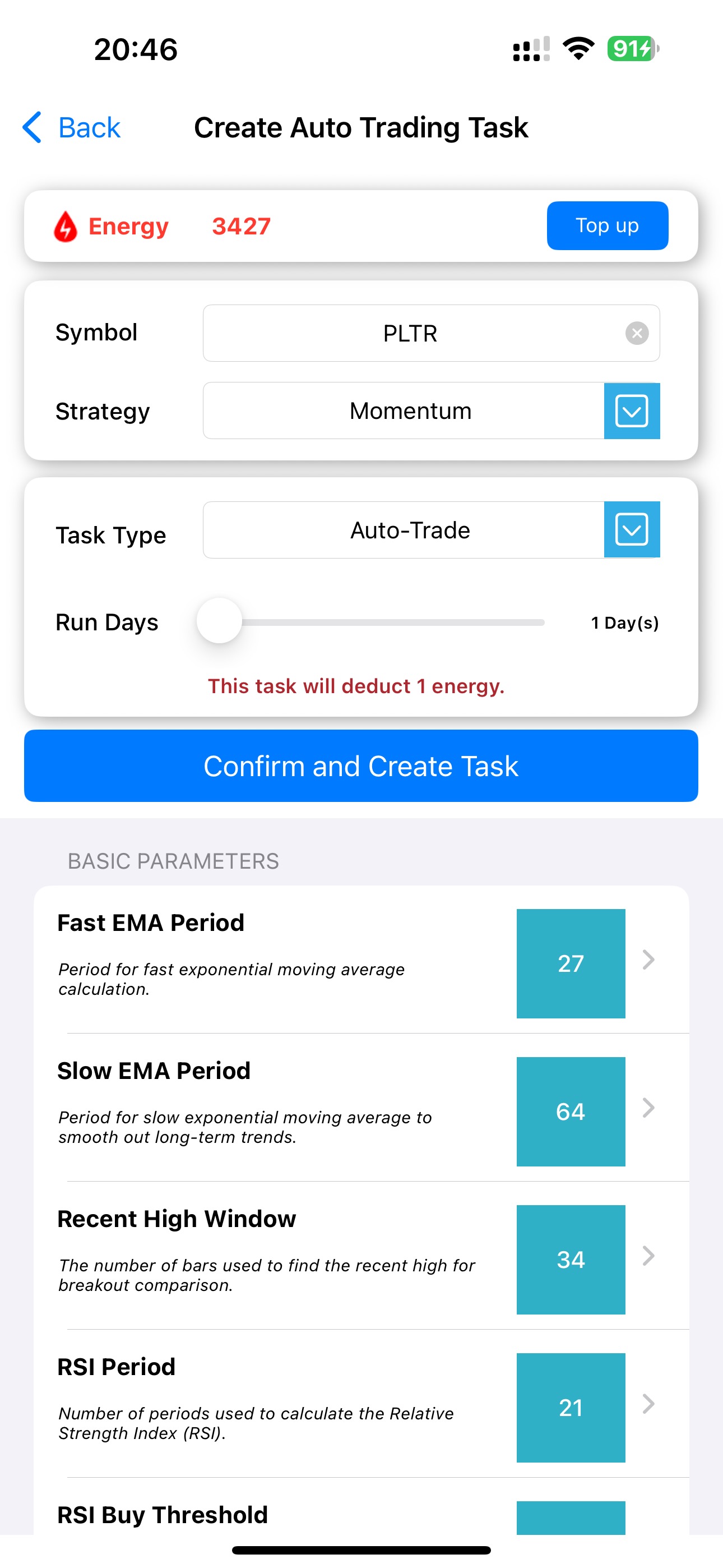Screen dimensions: 723x1568
Task: Tap the Fast EMA value 27
Action: (570, 963)
